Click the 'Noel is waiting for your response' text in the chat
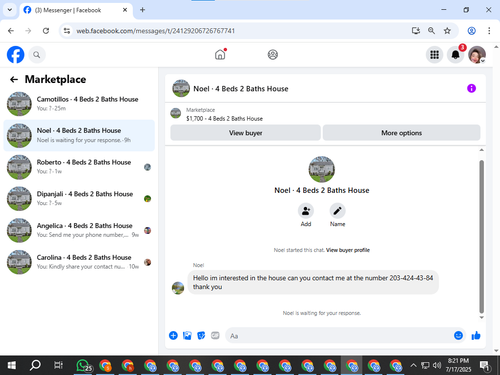This screenshot has width=500, height=375. coord(322,313)
